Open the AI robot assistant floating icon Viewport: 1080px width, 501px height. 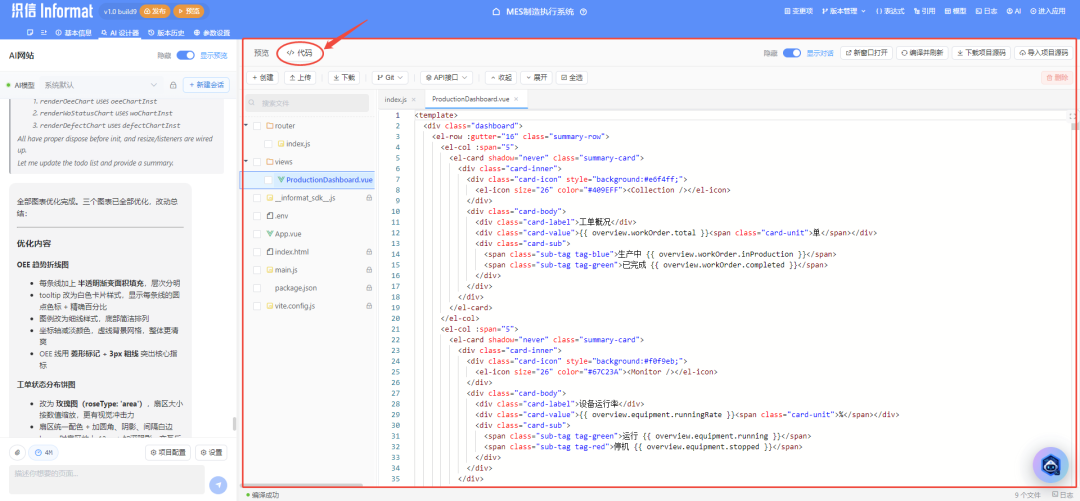pos(1050,464)
